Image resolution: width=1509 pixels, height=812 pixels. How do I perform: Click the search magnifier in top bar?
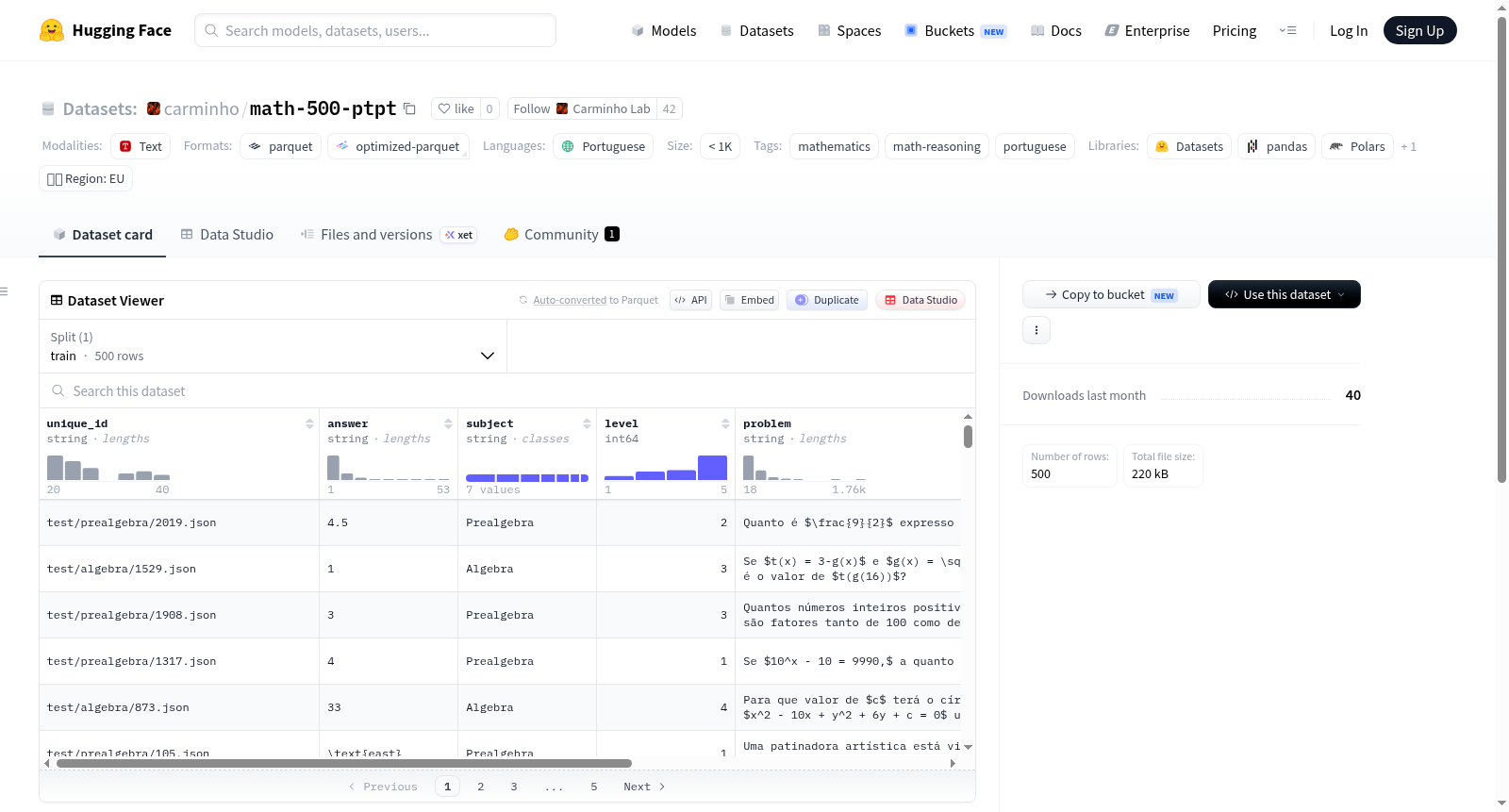tap(211, 30)
